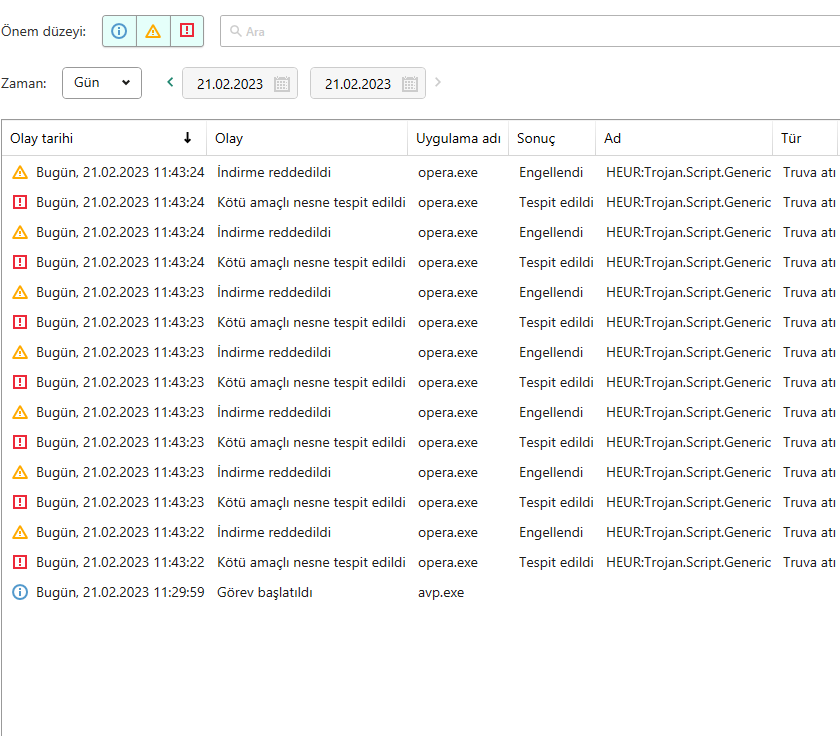This screenshot has width=840, height=736.
Task: Sort by Sonuç column header
Action: click(x=552, y=138)
